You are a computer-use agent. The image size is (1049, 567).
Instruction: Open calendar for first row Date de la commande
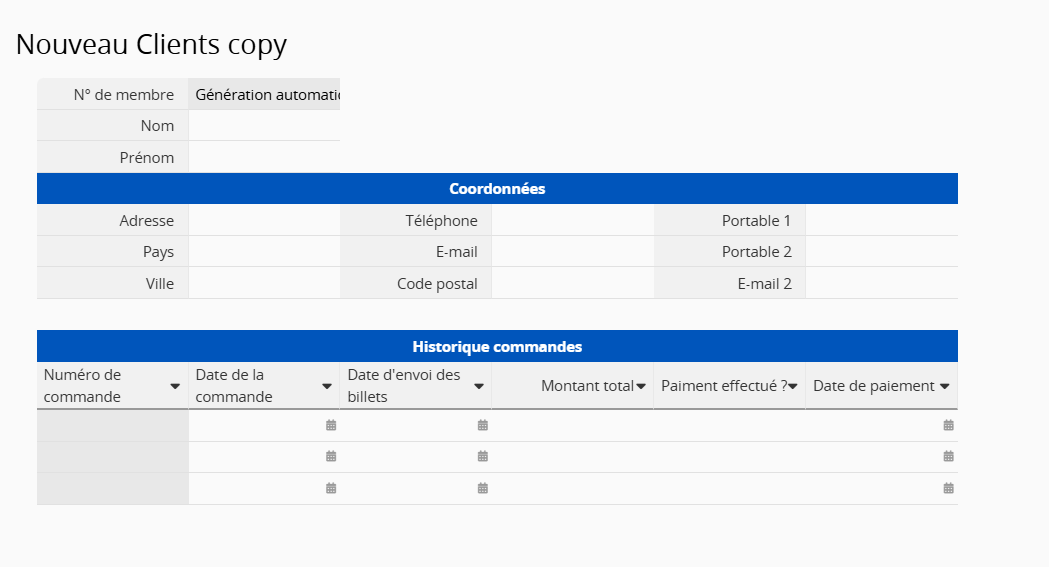[331, 425]
